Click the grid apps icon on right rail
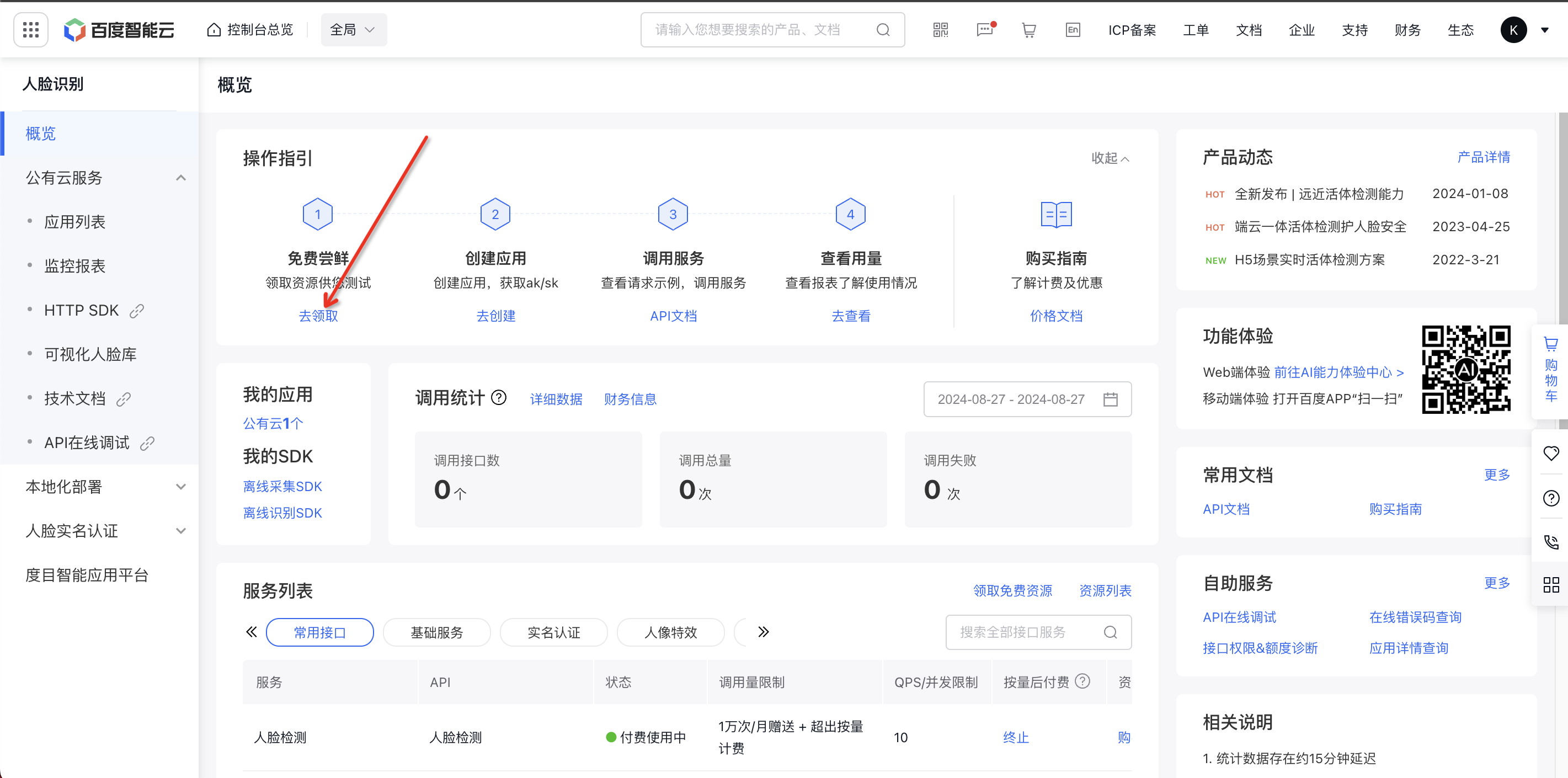 (x=1551, y=585)
